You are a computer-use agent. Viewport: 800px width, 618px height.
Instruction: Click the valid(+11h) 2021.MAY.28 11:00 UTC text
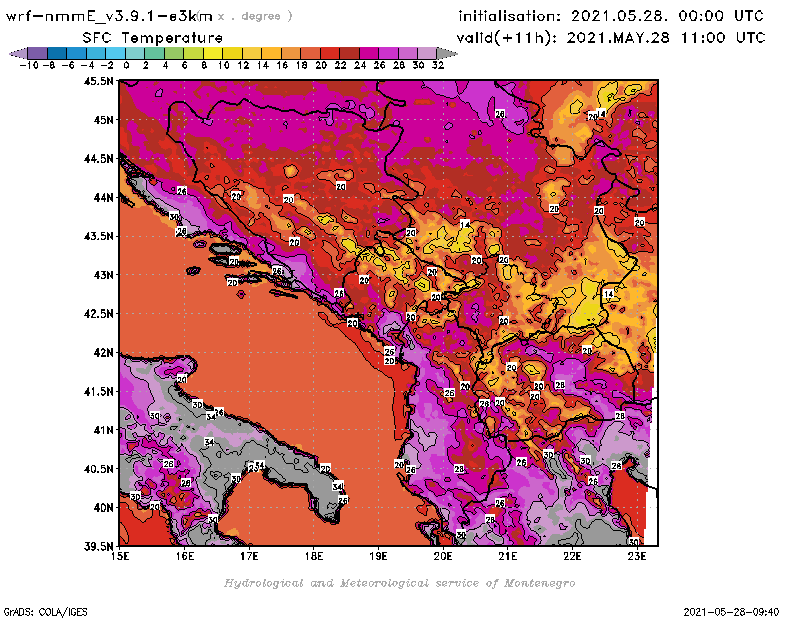coord(611,38)
